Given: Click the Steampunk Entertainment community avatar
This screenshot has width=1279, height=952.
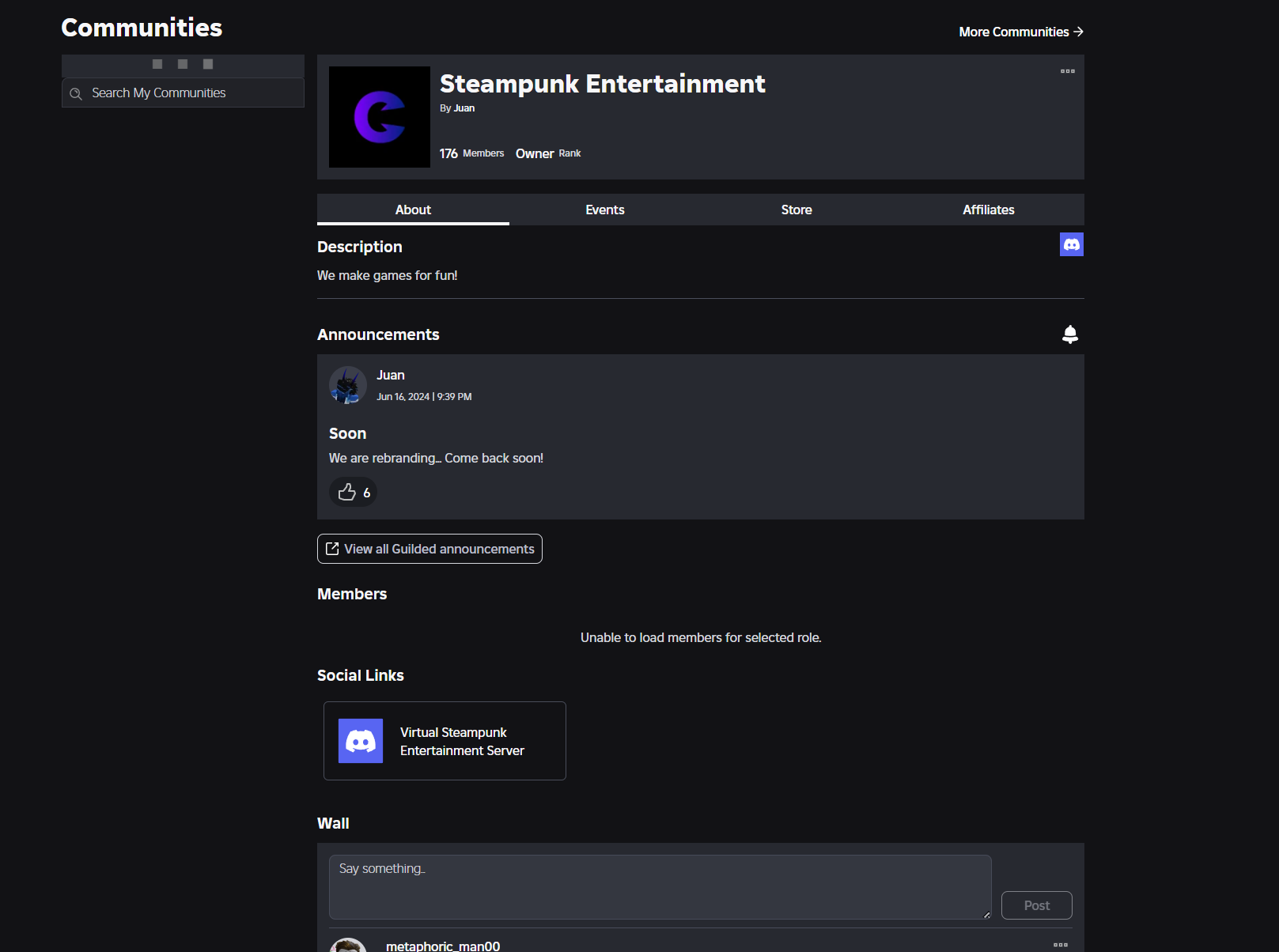Looking at the screenshot, I should click(379, 117).
